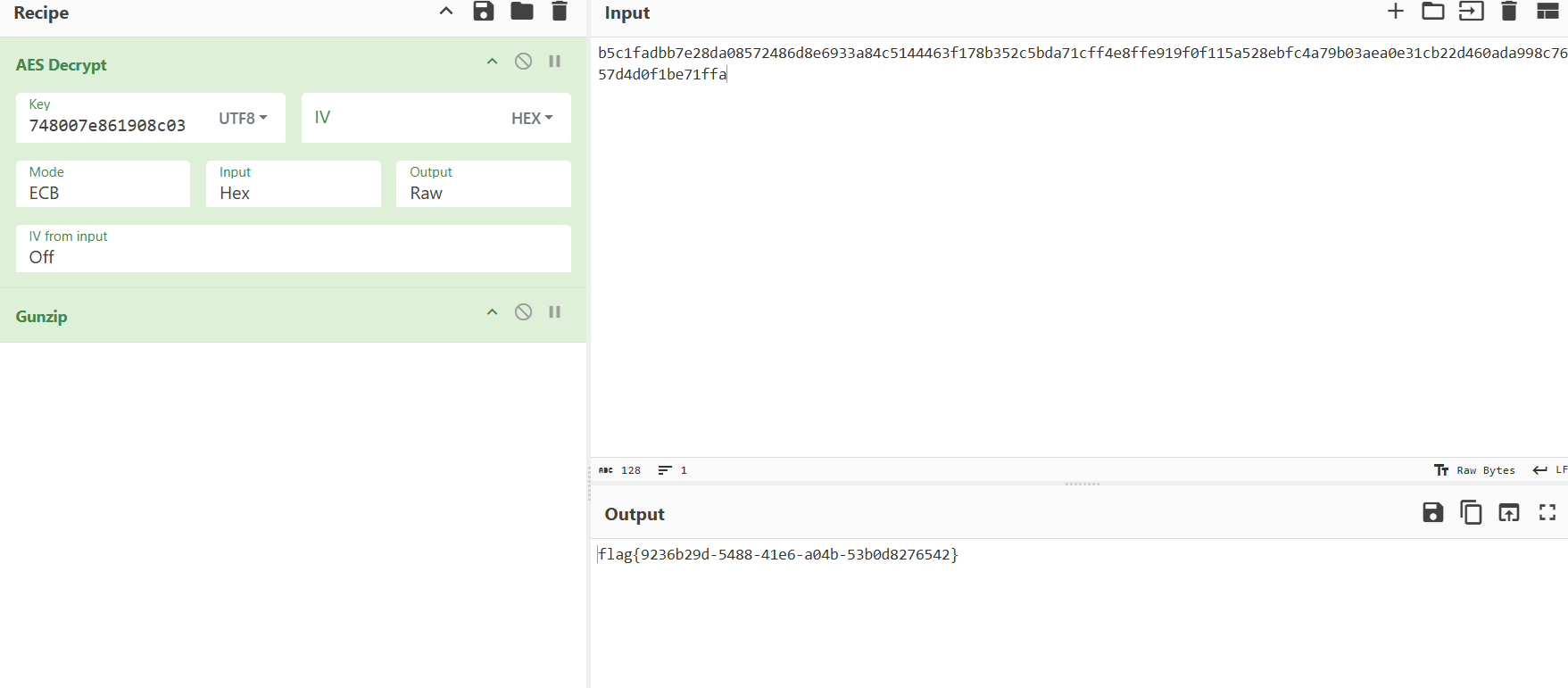
Task: Click input line count indicator
Action: [x=673, y=470]
